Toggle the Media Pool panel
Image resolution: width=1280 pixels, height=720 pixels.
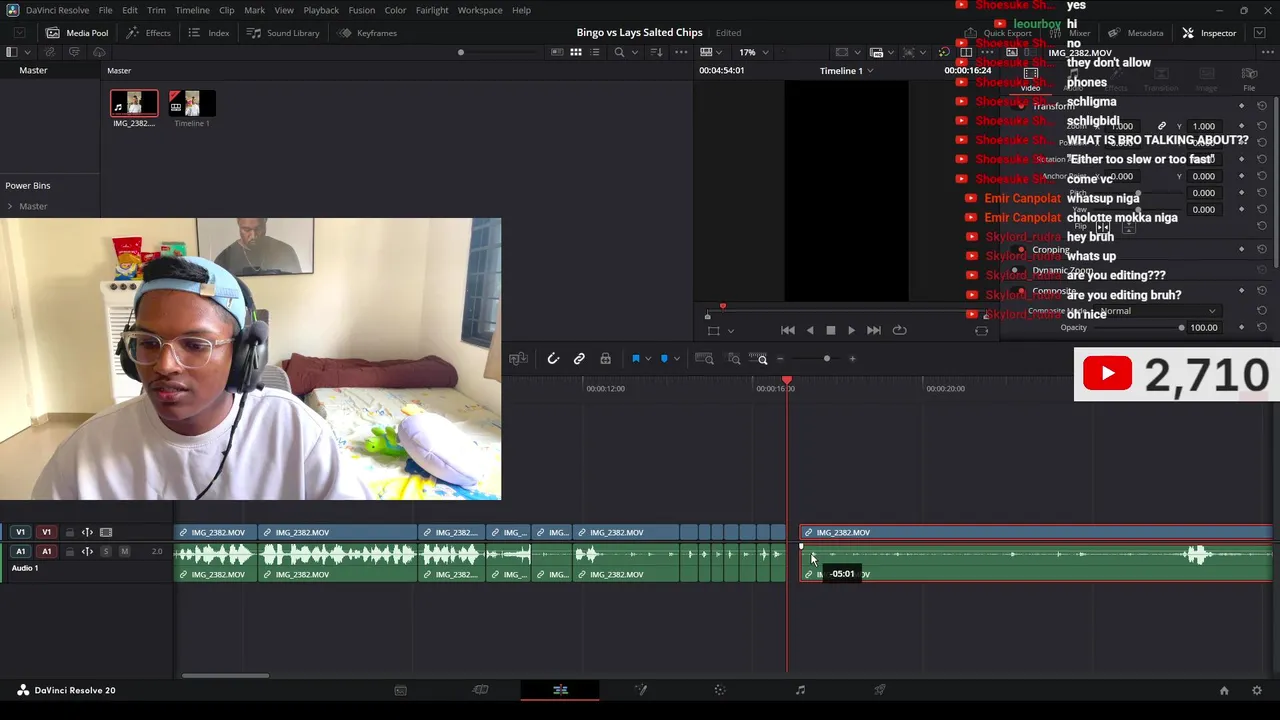point(77,33)
